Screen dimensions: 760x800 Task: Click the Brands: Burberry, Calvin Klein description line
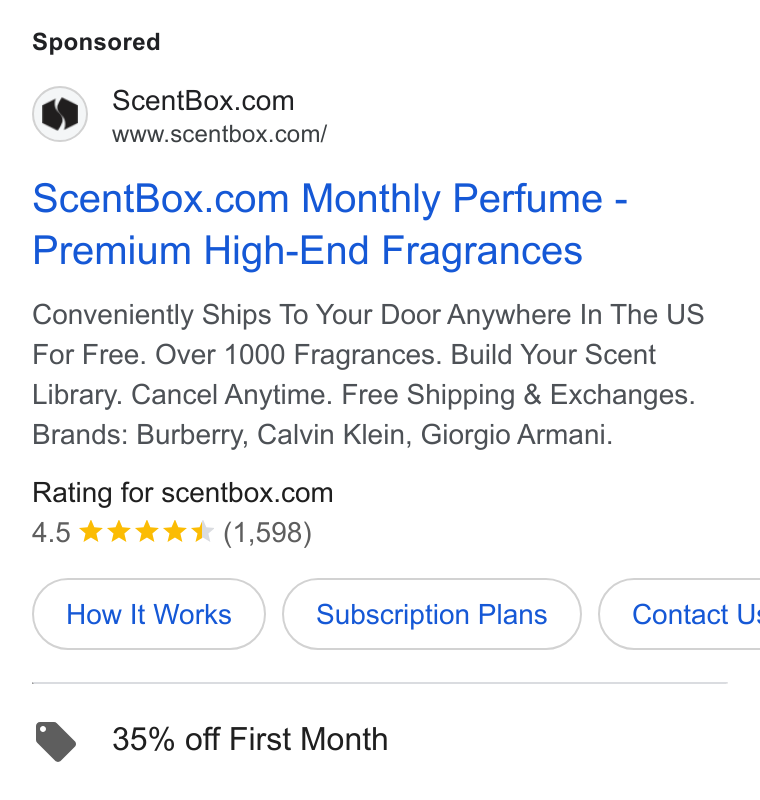[x=322, y=435]
